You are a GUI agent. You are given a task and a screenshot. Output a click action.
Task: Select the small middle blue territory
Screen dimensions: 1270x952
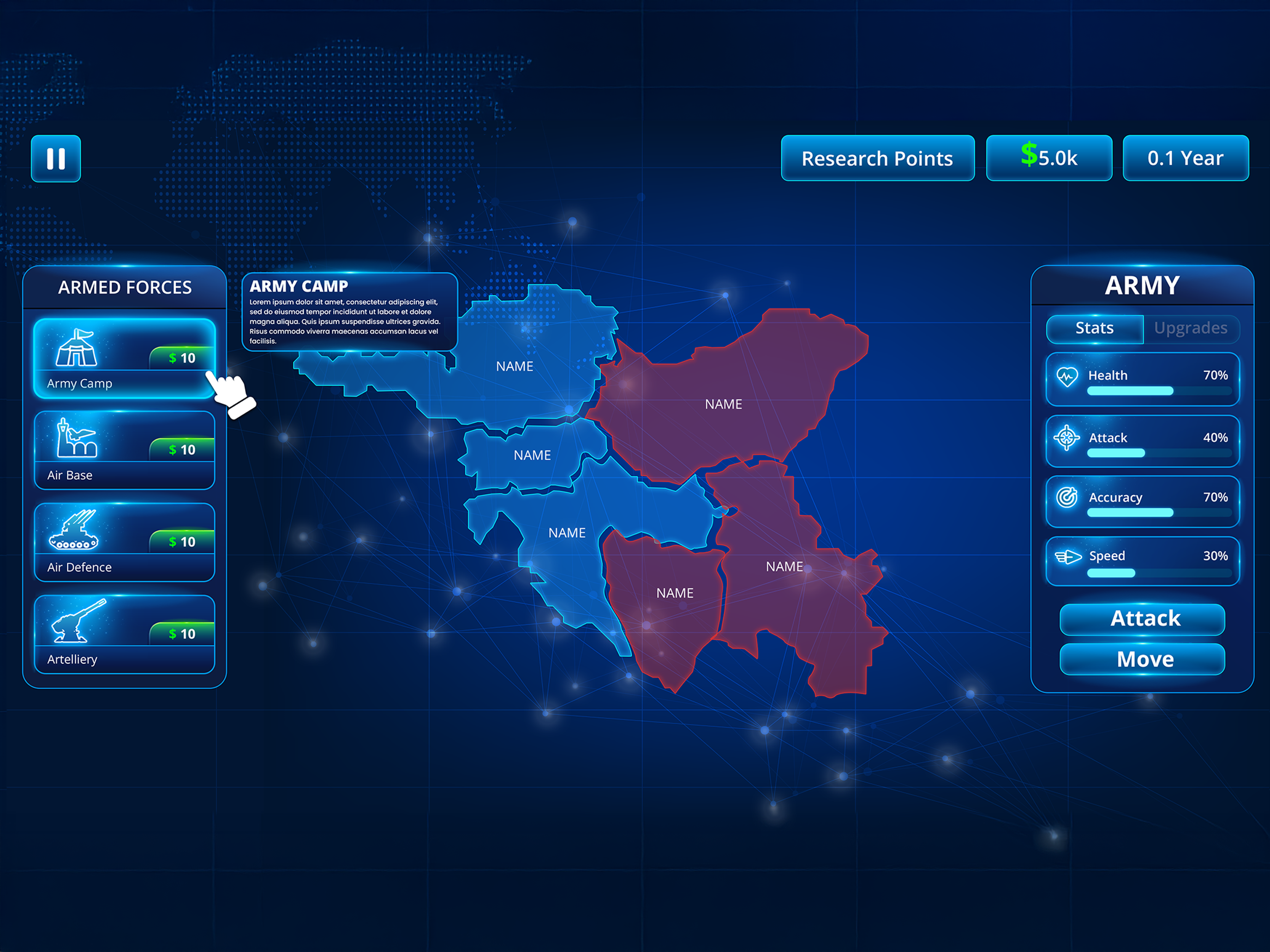[532, 456]
